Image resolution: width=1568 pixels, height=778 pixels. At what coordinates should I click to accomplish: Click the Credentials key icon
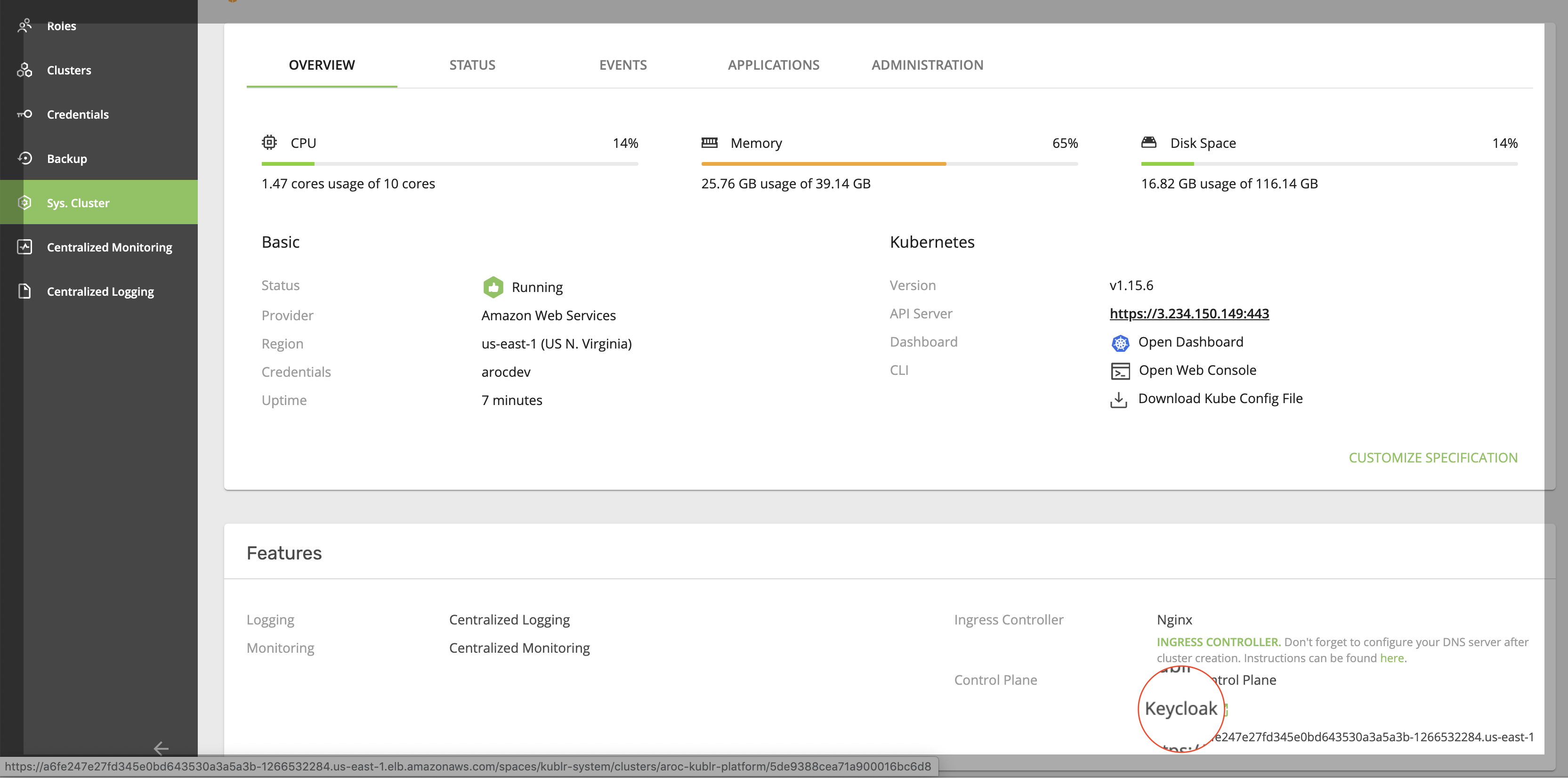(x=24, y=114)
